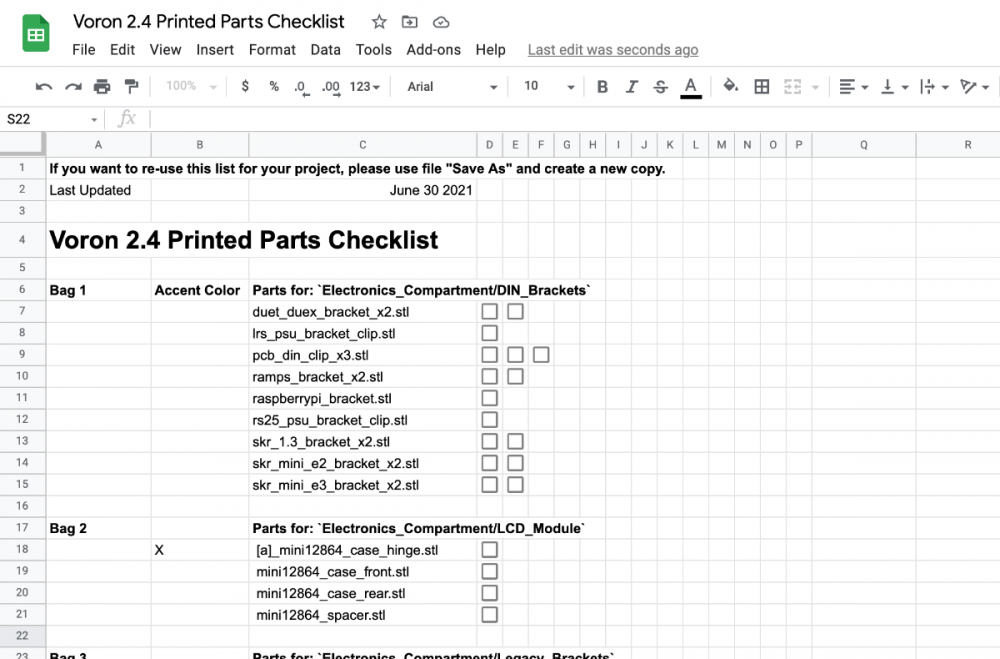Check third box for pcb_din_clip_x3.stl
Viewport: 1000px width, 659px height.
(541, 355)
